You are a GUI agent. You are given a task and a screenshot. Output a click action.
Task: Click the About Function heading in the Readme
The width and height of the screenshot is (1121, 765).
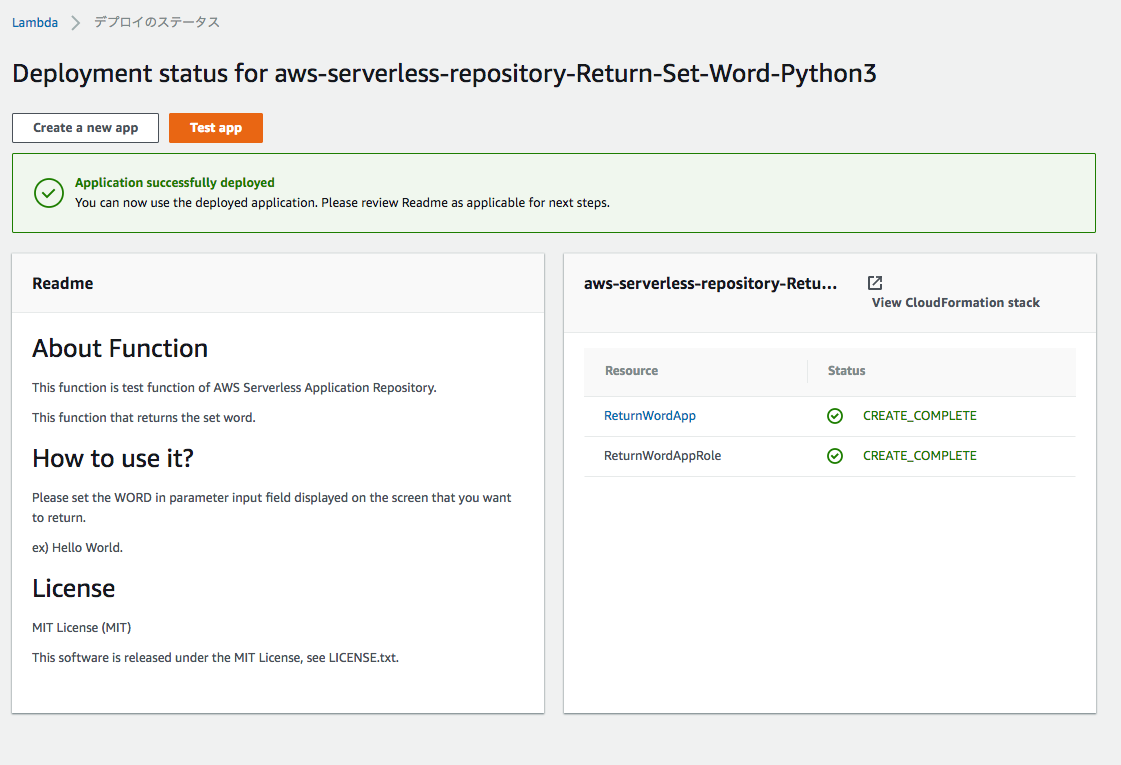120,348
